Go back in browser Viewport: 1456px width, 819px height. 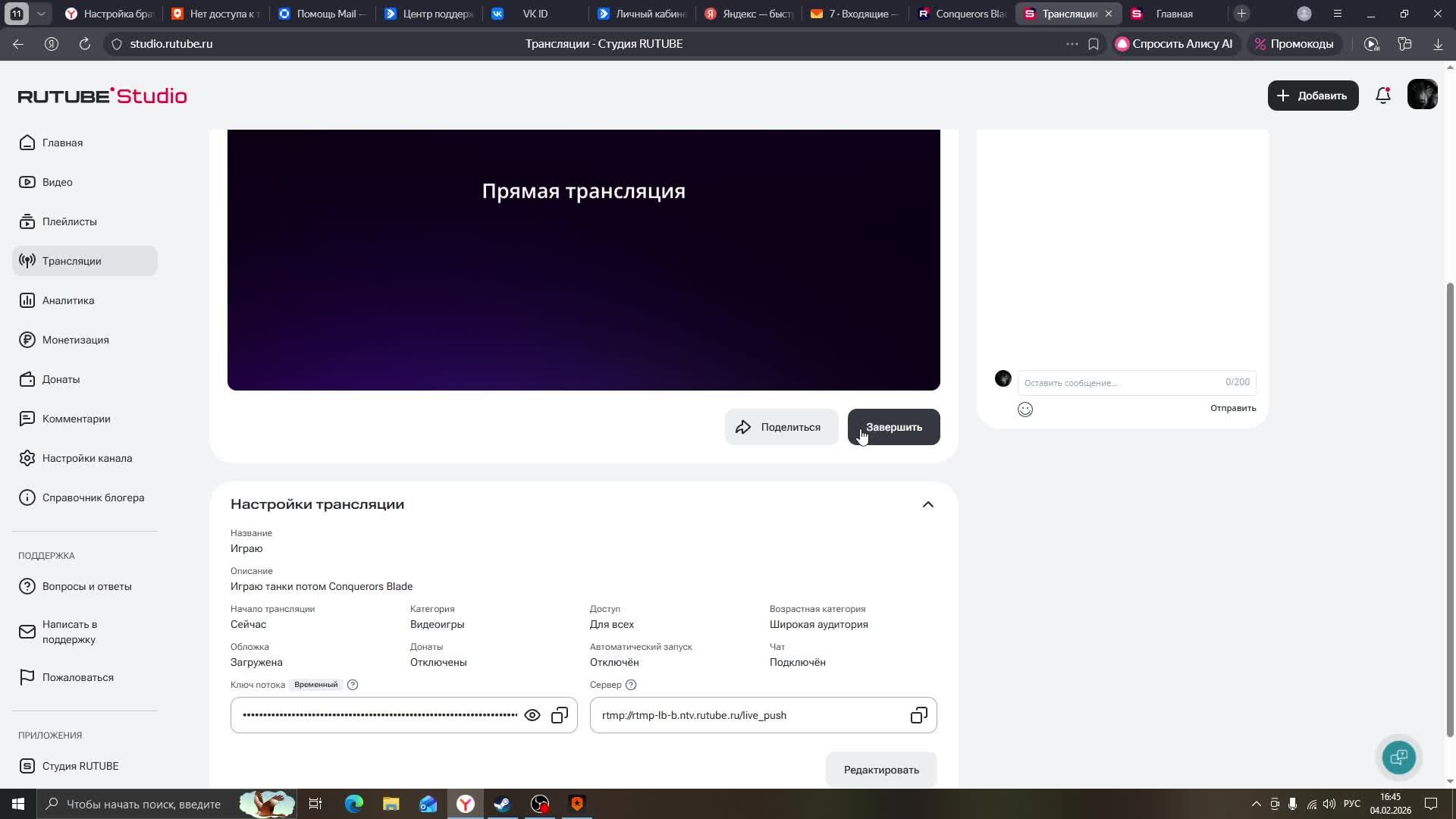point(18,44)
